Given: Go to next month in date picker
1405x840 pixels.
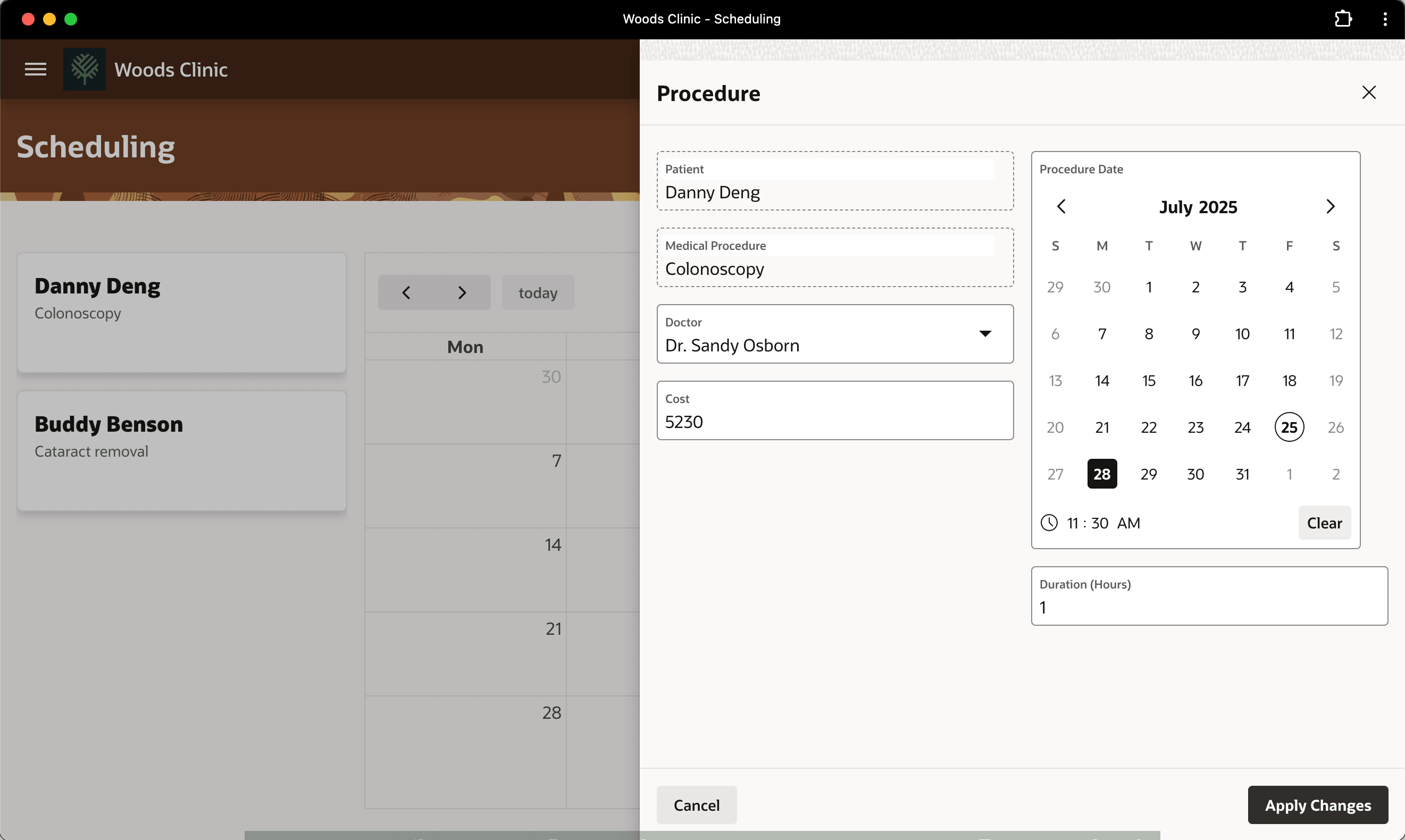Looking at the screenshot, I should click(1330, 207).
